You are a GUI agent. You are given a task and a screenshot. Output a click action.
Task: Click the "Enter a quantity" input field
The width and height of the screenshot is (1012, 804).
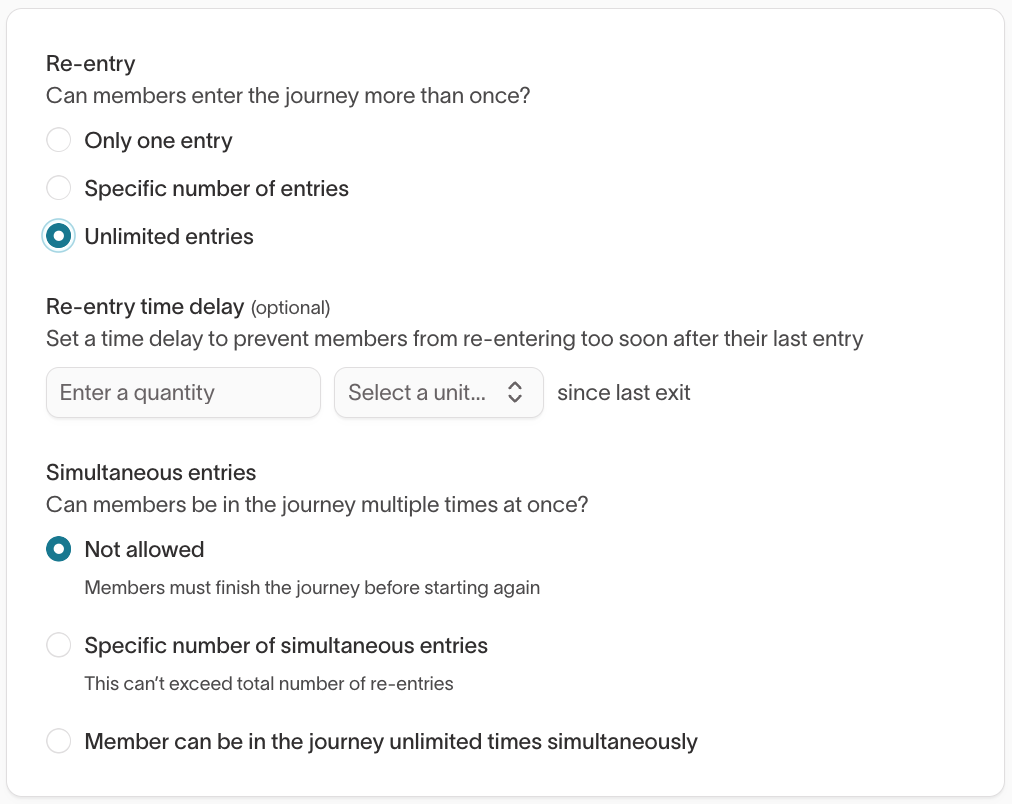(183, 393)
